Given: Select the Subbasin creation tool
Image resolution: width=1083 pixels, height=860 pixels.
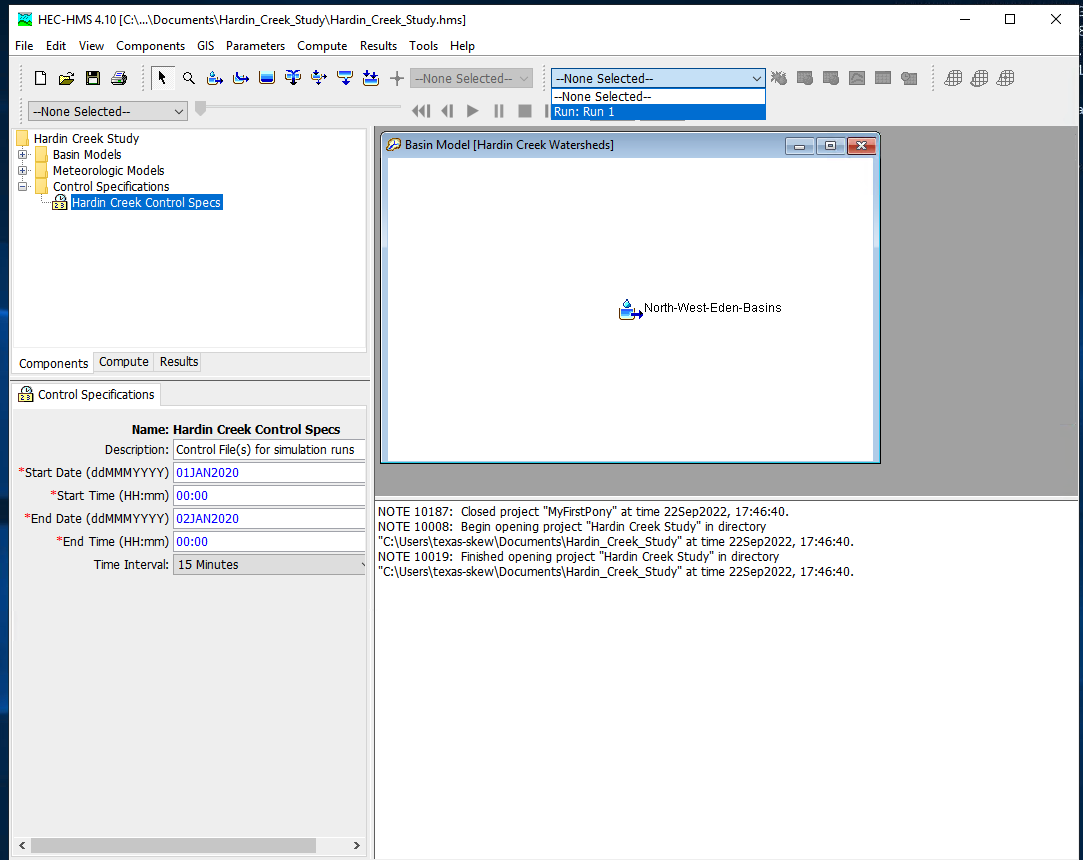Looking at the screenshot, I should tap(215, 78).
